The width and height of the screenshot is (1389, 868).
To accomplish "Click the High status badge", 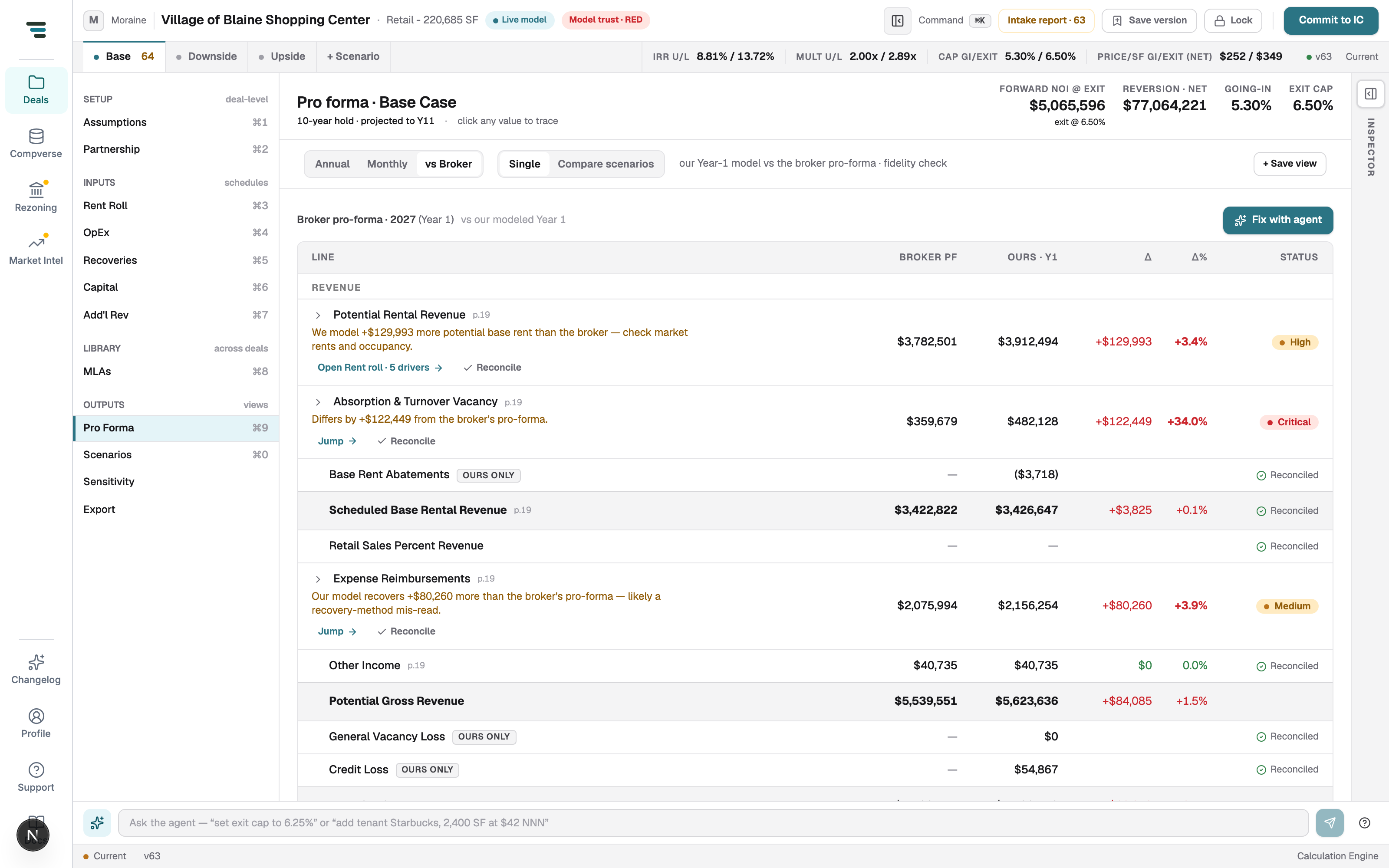I will click(1295, 342).
